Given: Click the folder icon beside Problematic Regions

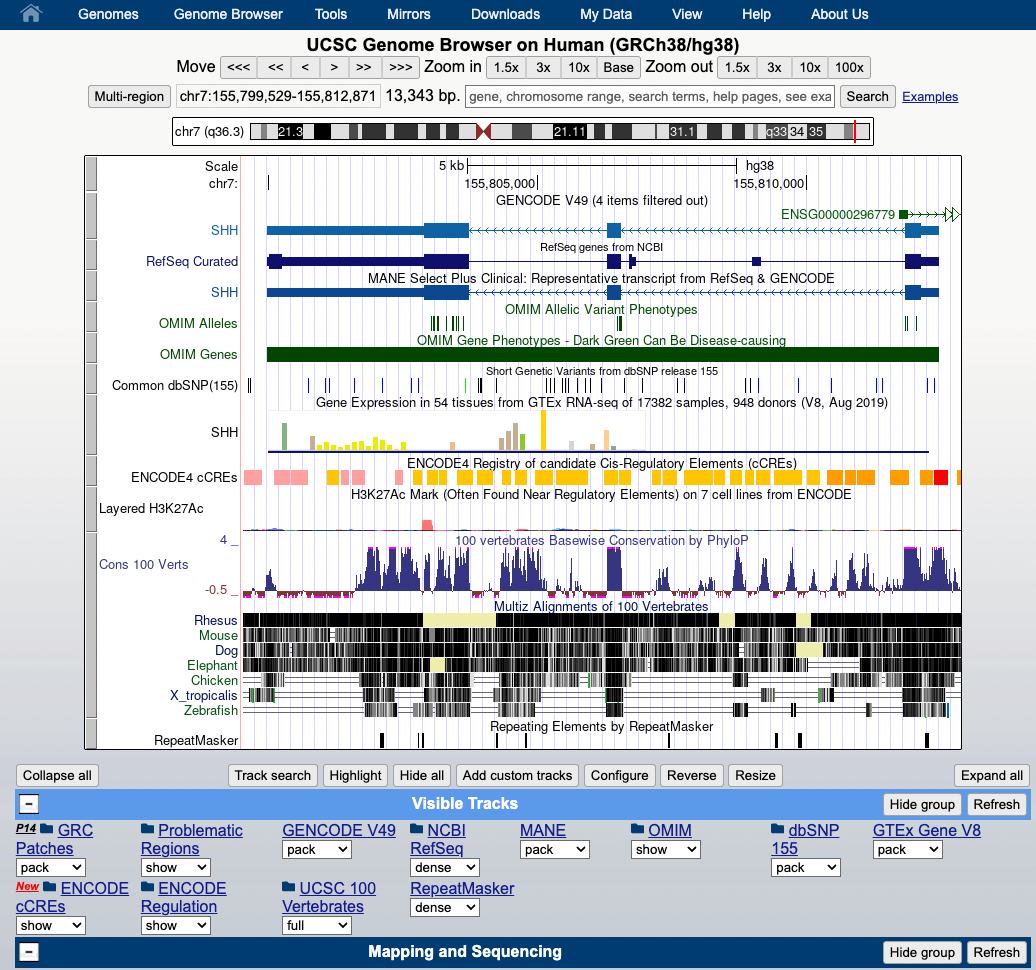Looking at the screenshot, I should click(146, 829).
